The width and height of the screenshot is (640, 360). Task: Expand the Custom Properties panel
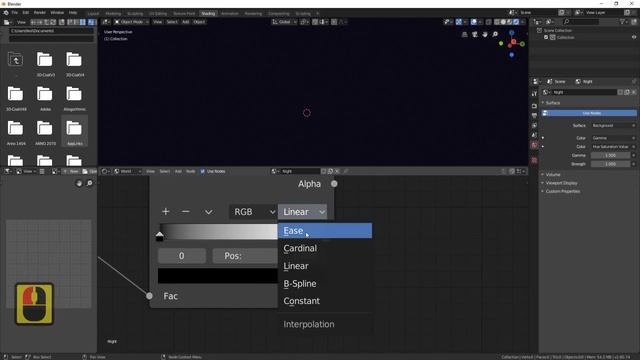pos(562,191)
